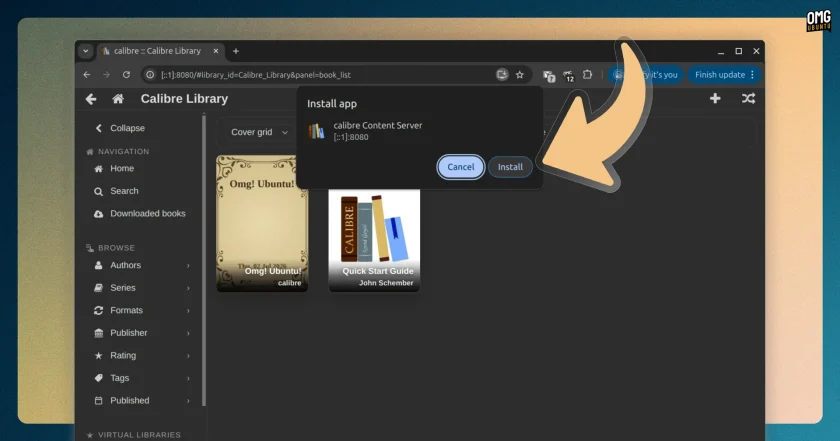
Task: Click the Publisher building icon
Action: [99, 333]
